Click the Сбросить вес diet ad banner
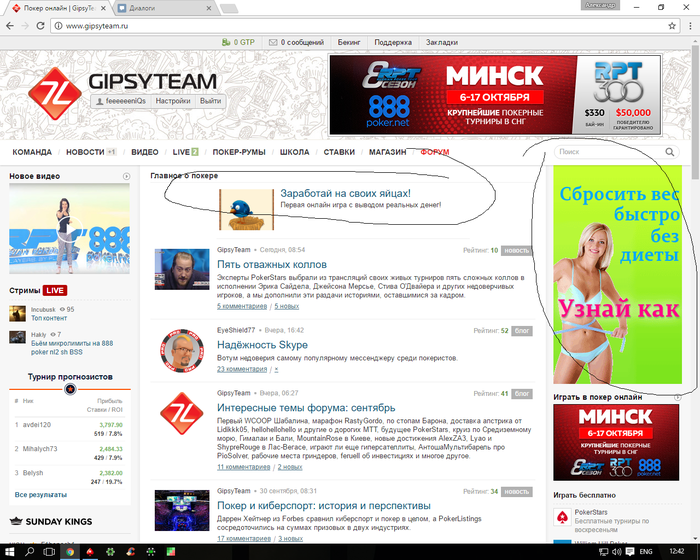 617,275
